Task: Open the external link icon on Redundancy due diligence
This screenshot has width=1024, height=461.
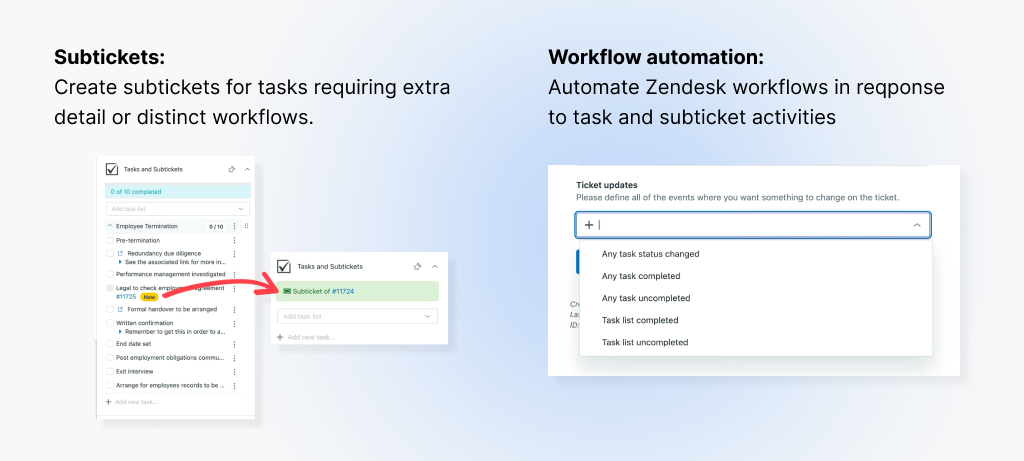Action: [x=120, y=254]
